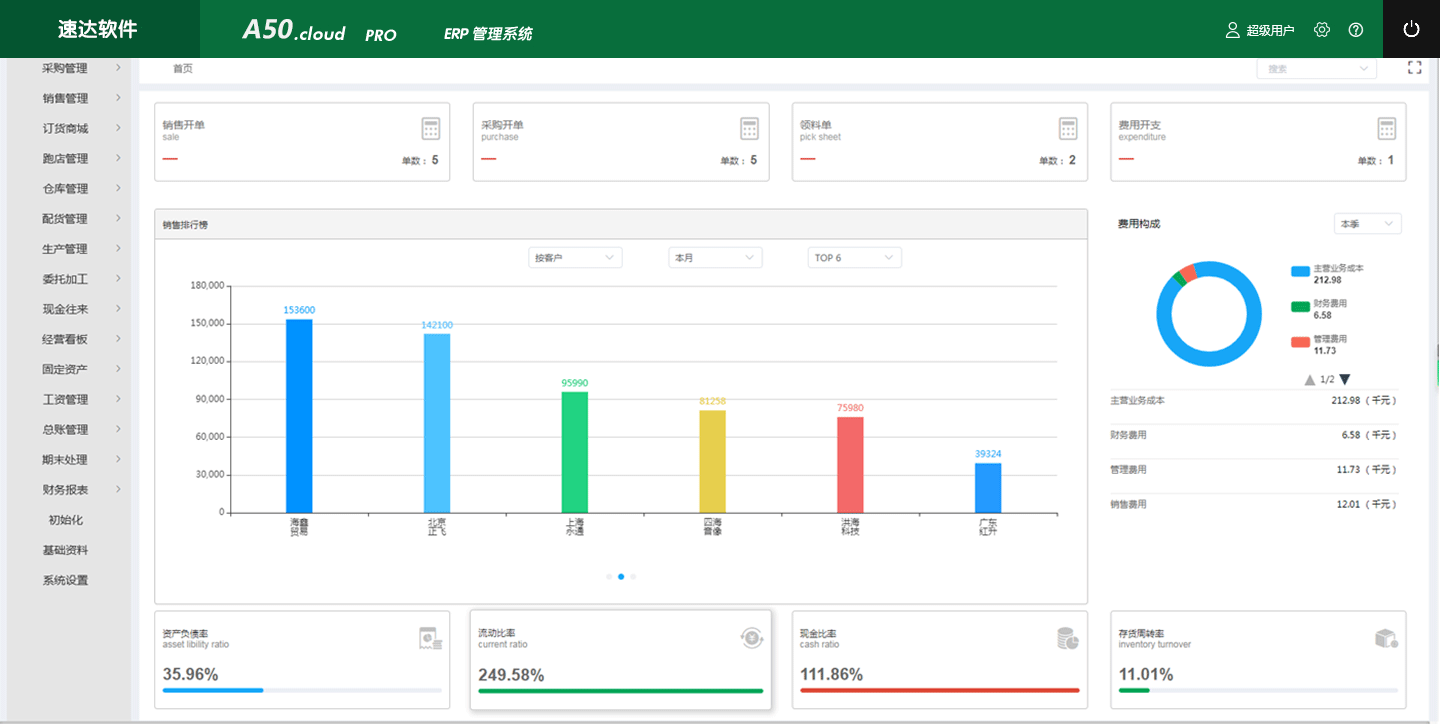Click the green progress bar under 249.58%
This screenshot has width=1440, height=724.
coord(621,690)
